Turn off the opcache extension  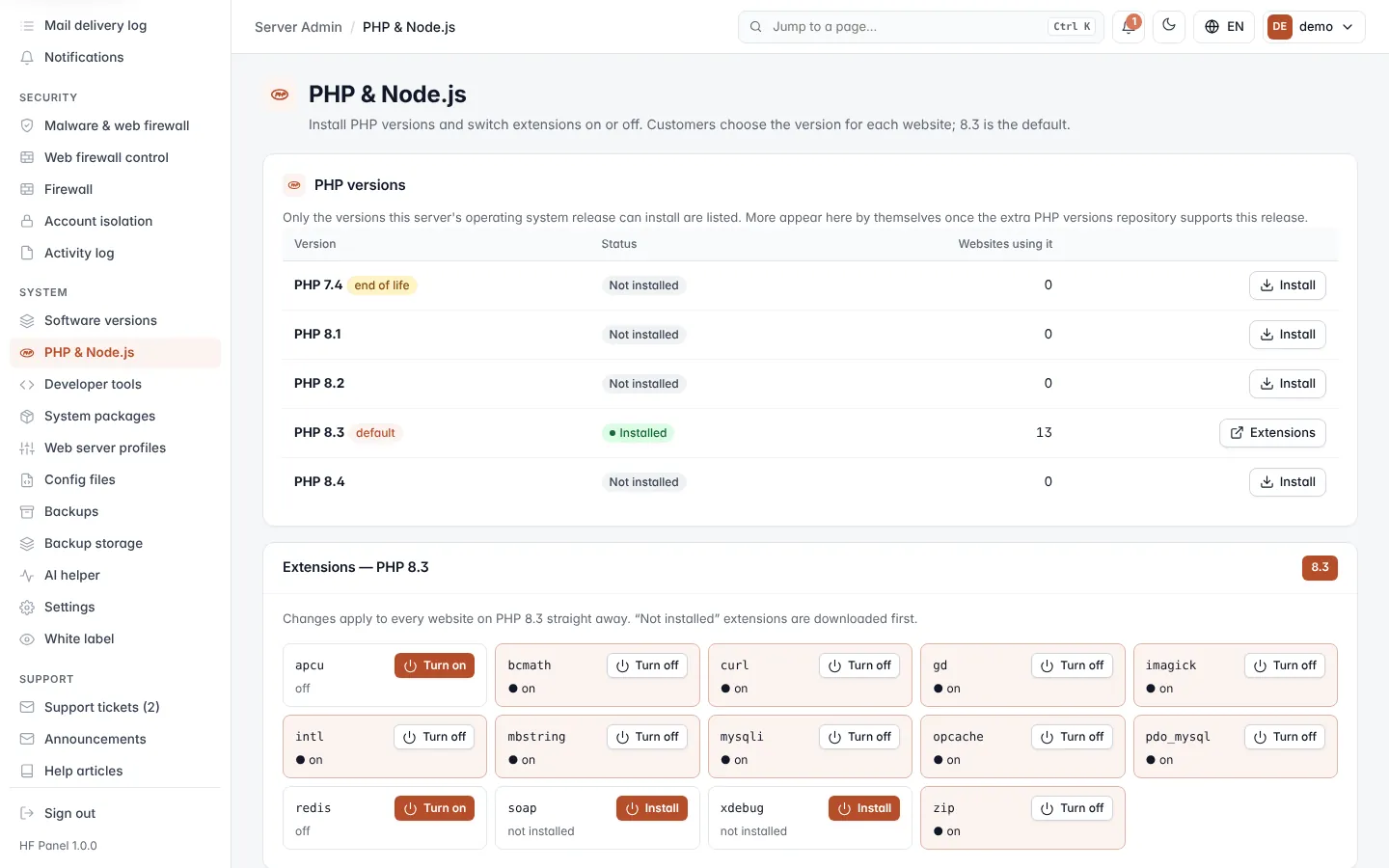1072,737
